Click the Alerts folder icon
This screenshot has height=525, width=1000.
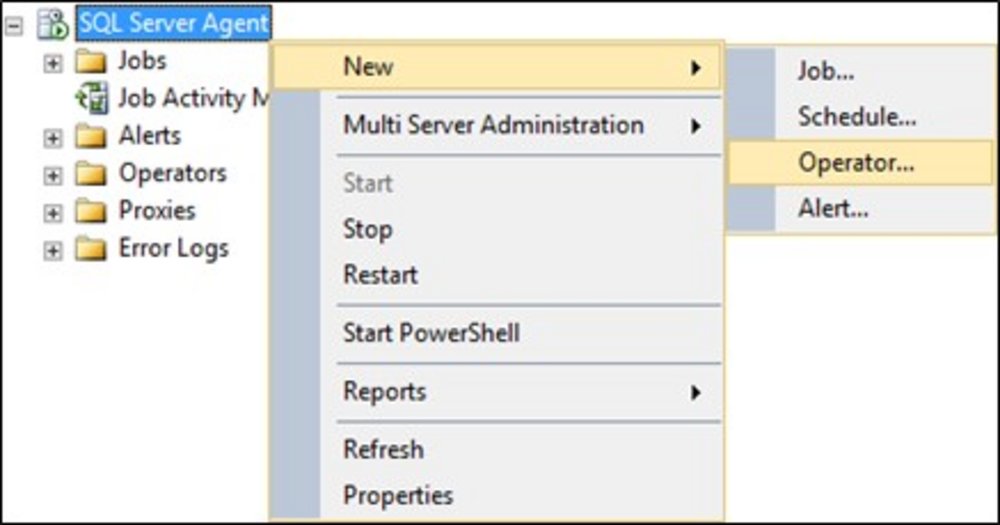click(91, 136)
